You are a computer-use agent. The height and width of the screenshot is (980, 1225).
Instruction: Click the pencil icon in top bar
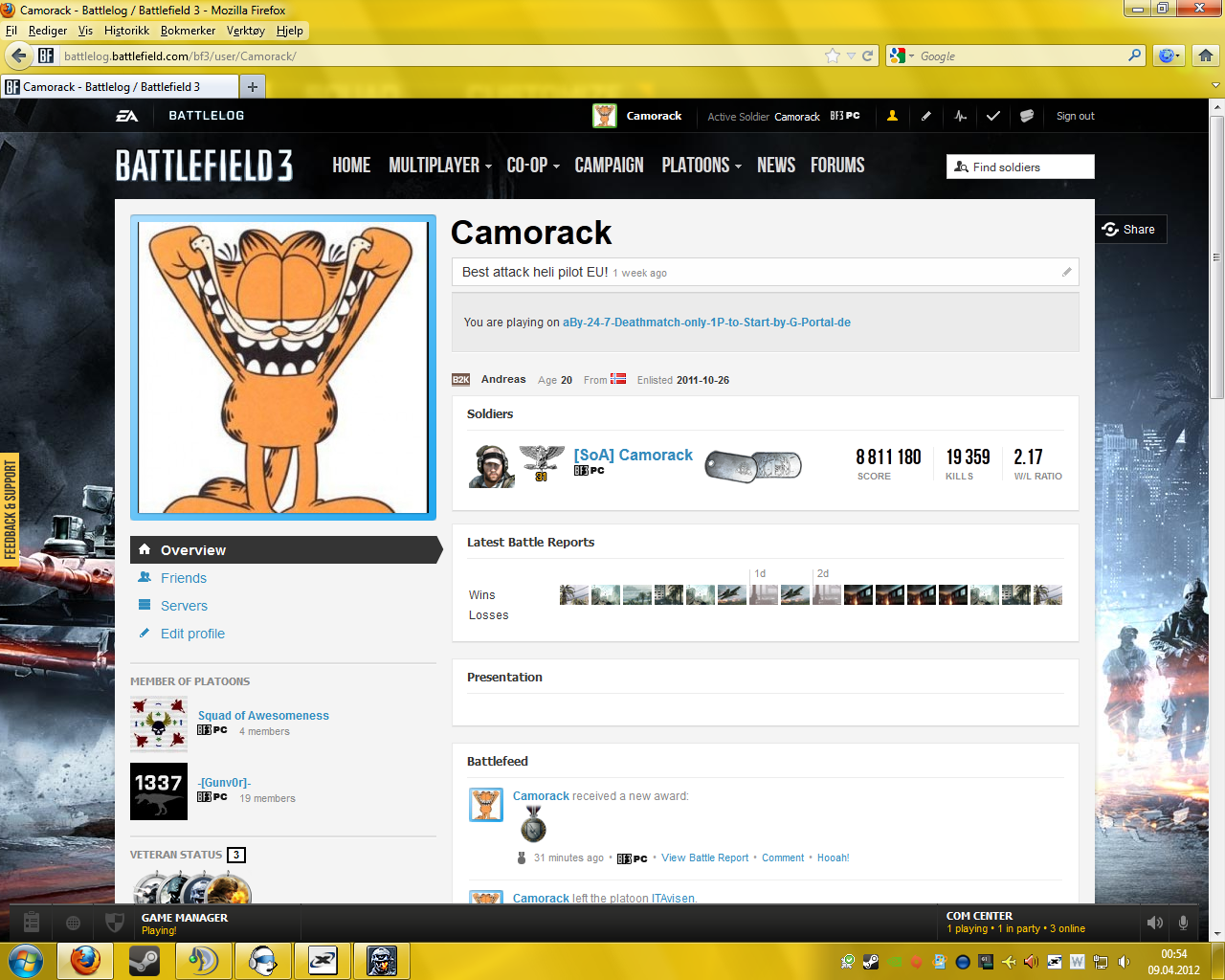[x=925, y=116]
